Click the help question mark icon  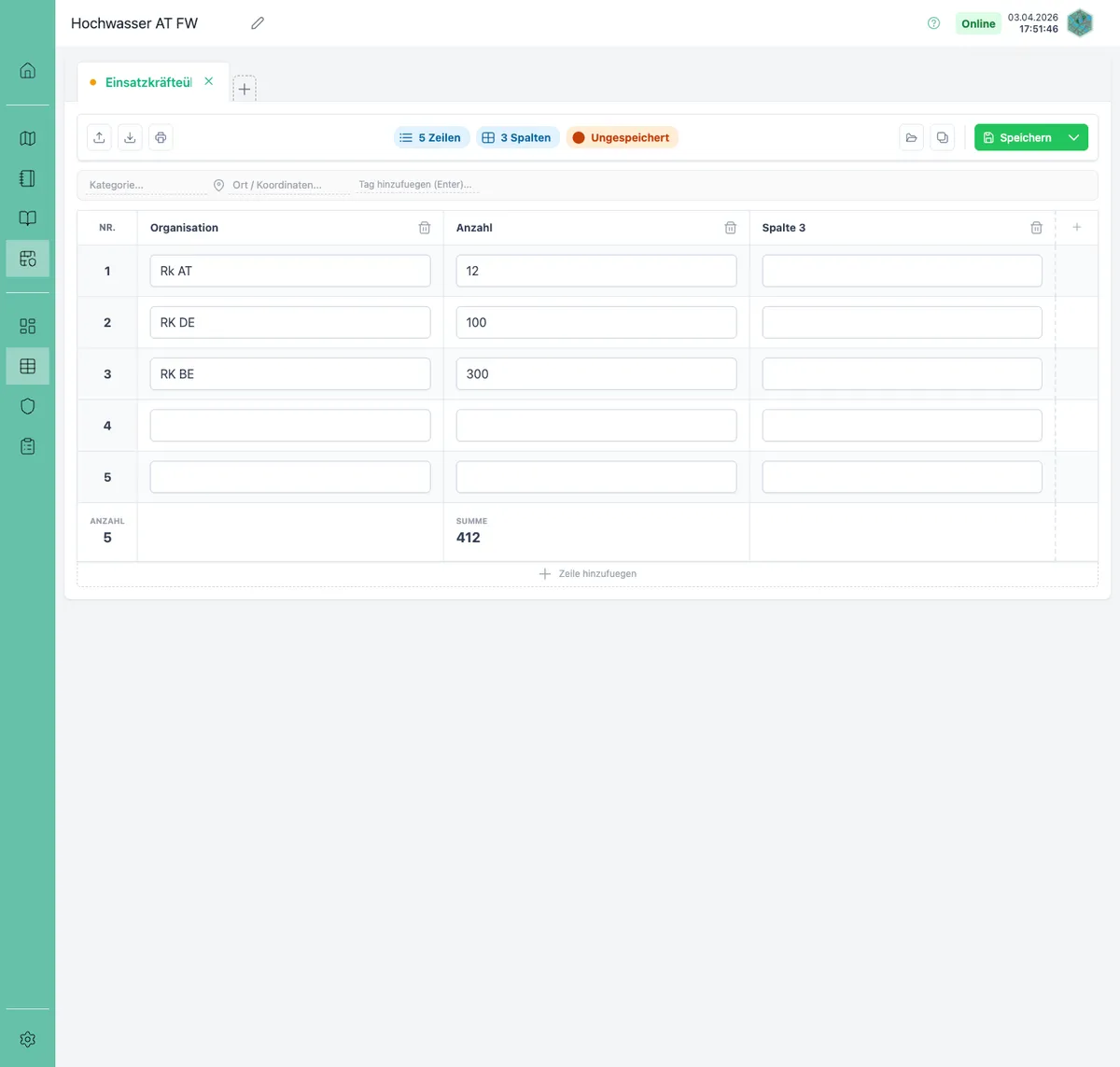tap(933, 23)
